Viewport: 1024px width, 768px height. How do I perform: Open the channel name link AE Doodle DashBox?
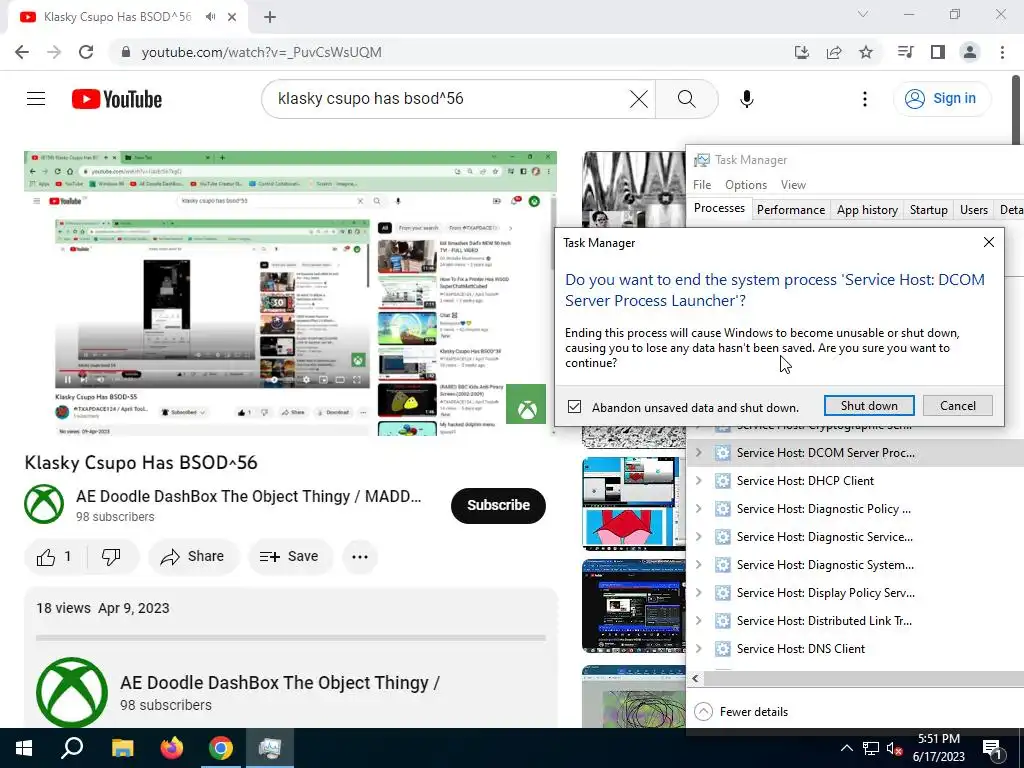[249, 496]
